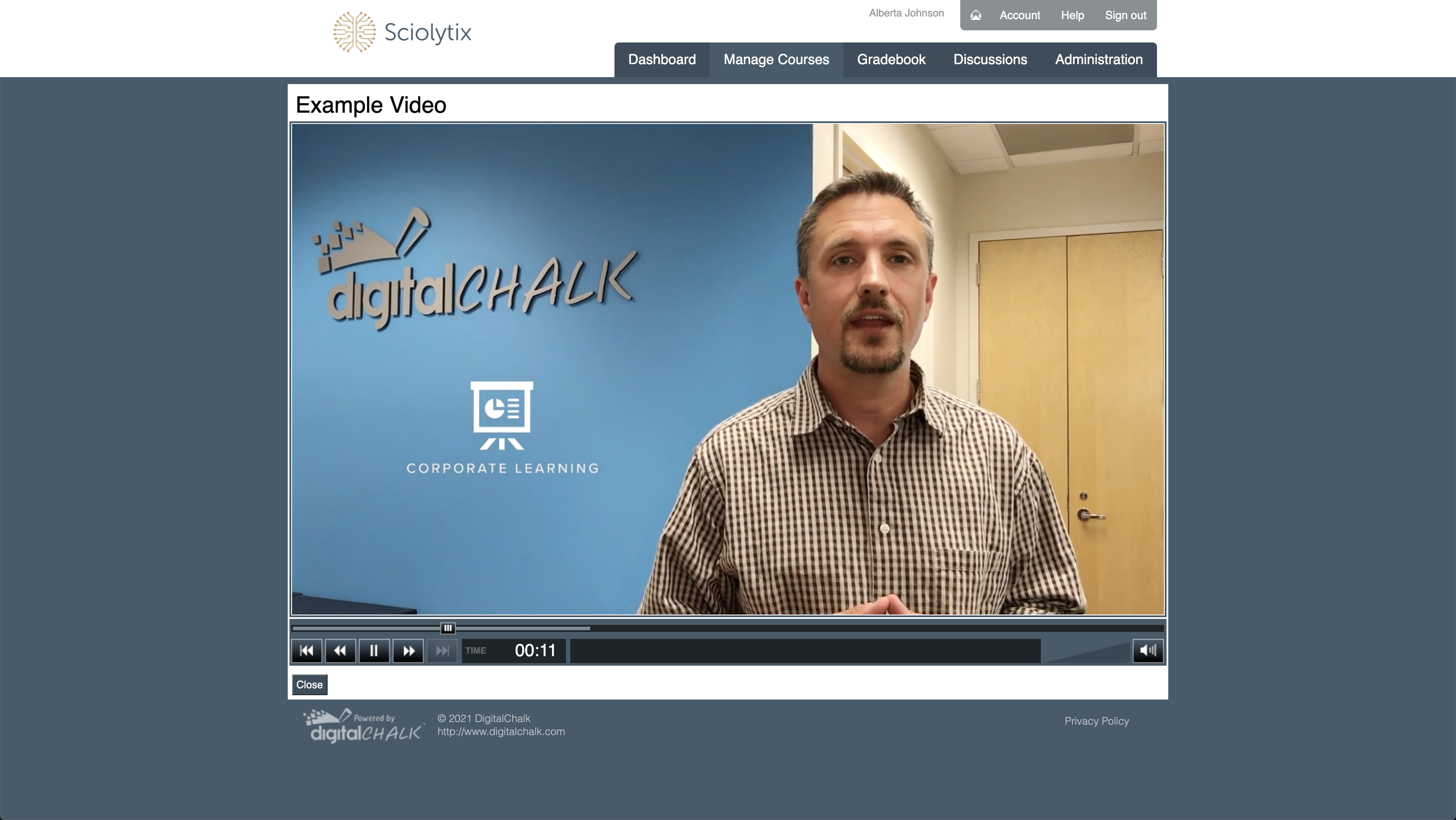Close the Example Video player

pyautogui.click(x=309, y=684)
